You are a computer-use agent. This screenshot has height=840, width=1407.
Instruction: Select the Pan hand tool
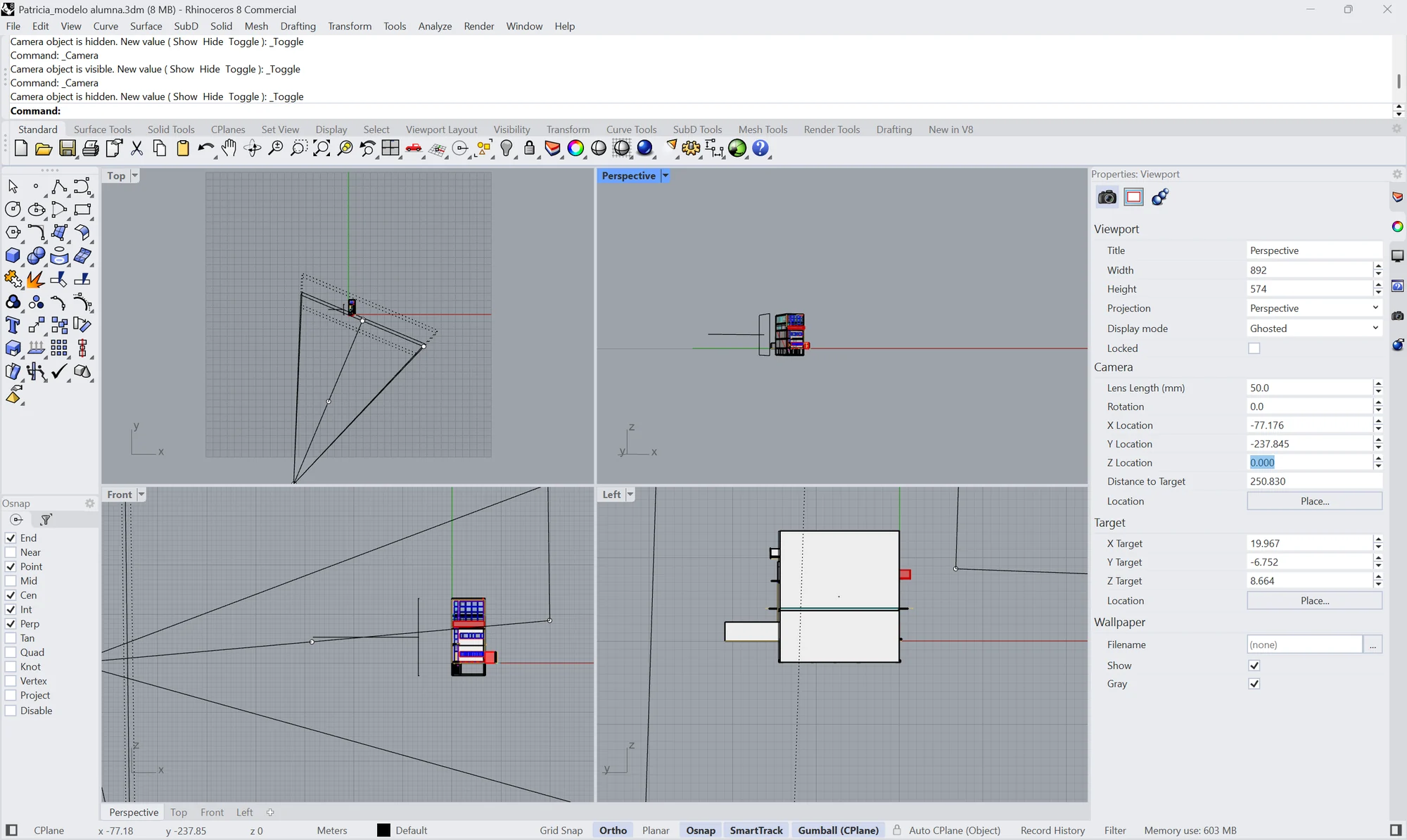(x=229, y=148)
